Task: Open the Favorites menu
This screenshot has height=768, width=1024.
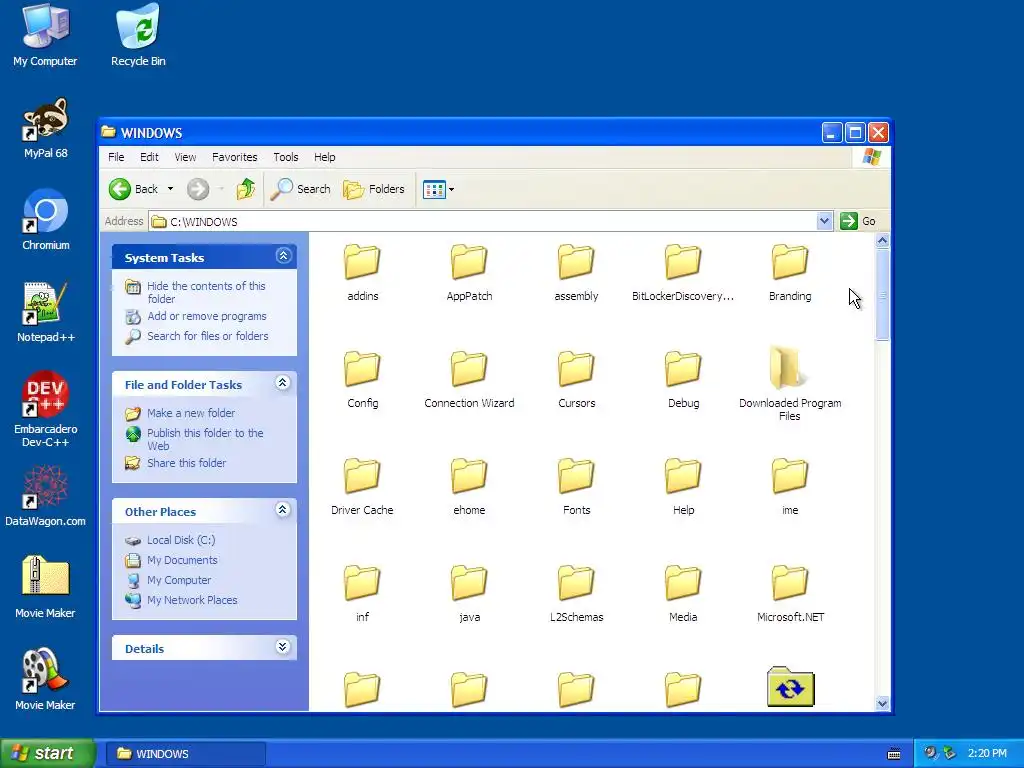Action: 234,157
